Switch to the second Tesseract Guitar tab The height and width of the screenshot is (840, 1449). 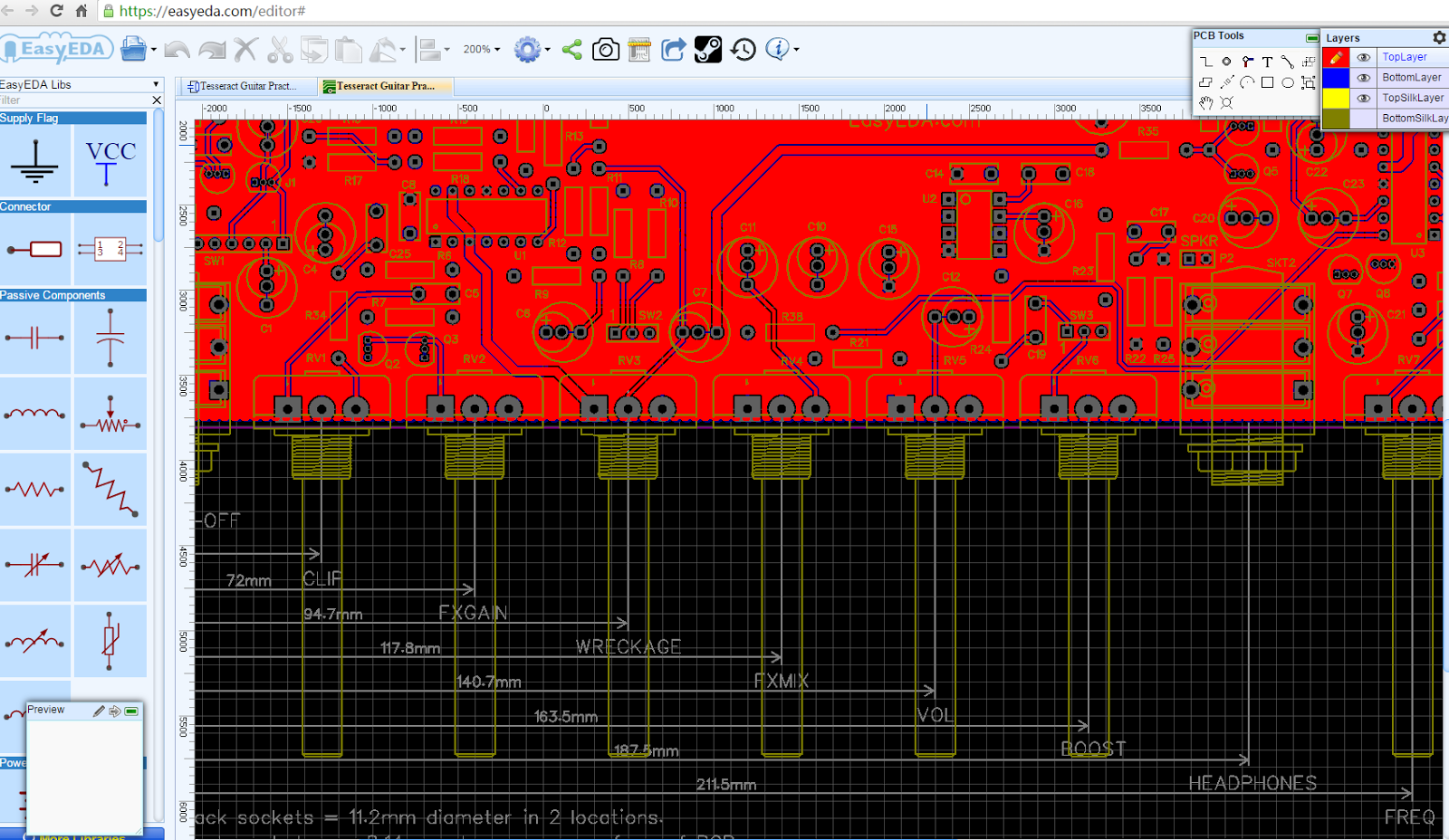[x=384, y=86]
